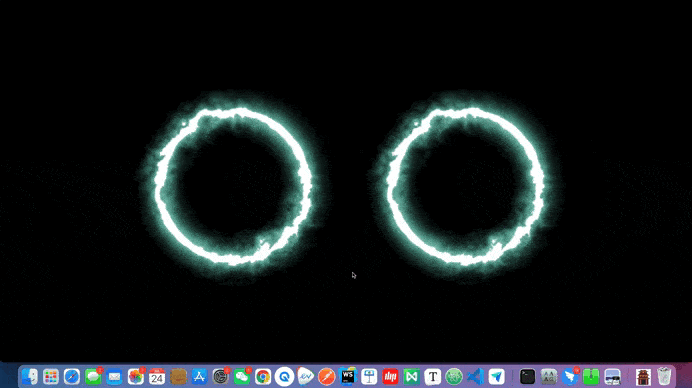Open the Photos app in Dock

click(135, 377)
